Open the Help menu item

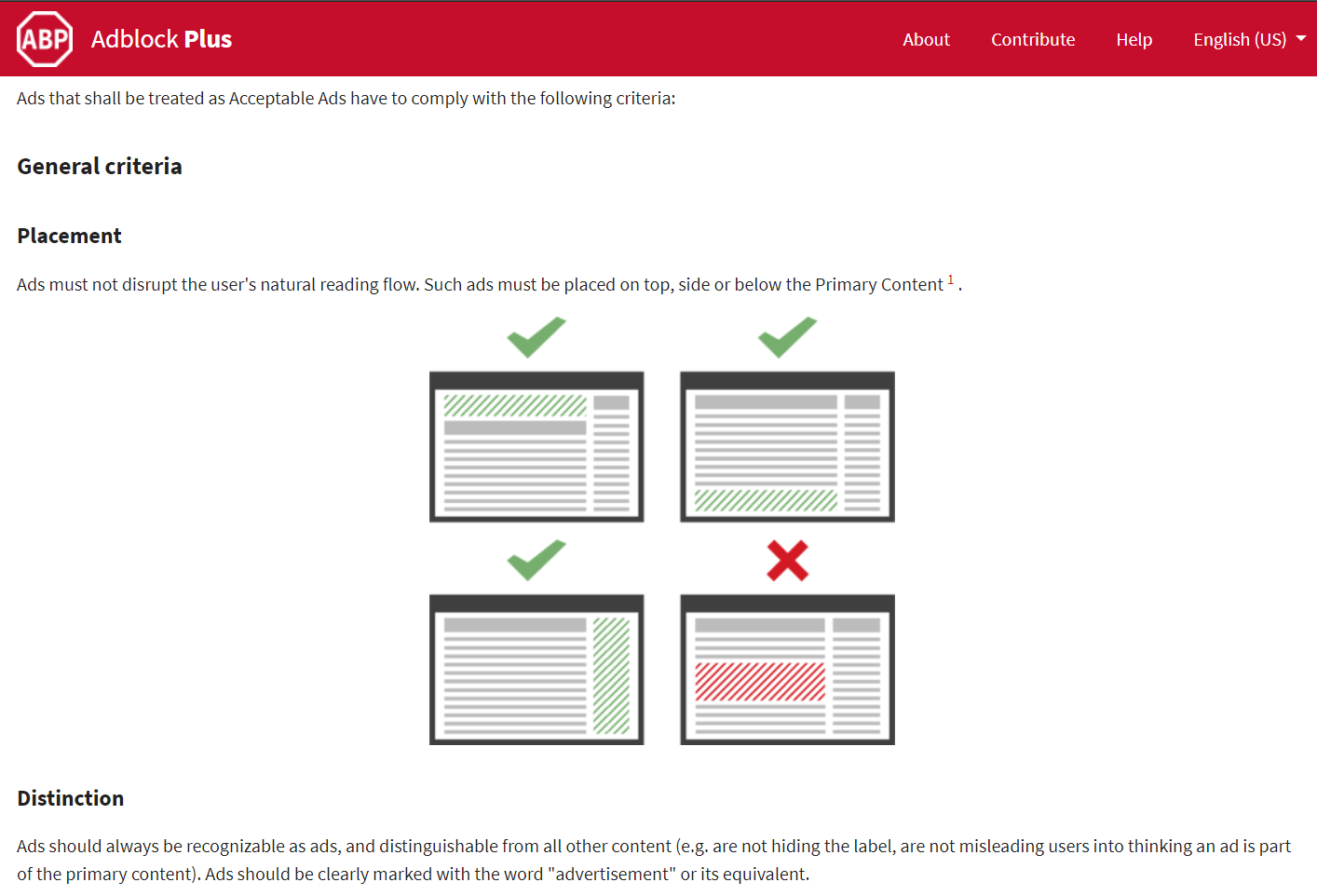tap(1134, 39)
